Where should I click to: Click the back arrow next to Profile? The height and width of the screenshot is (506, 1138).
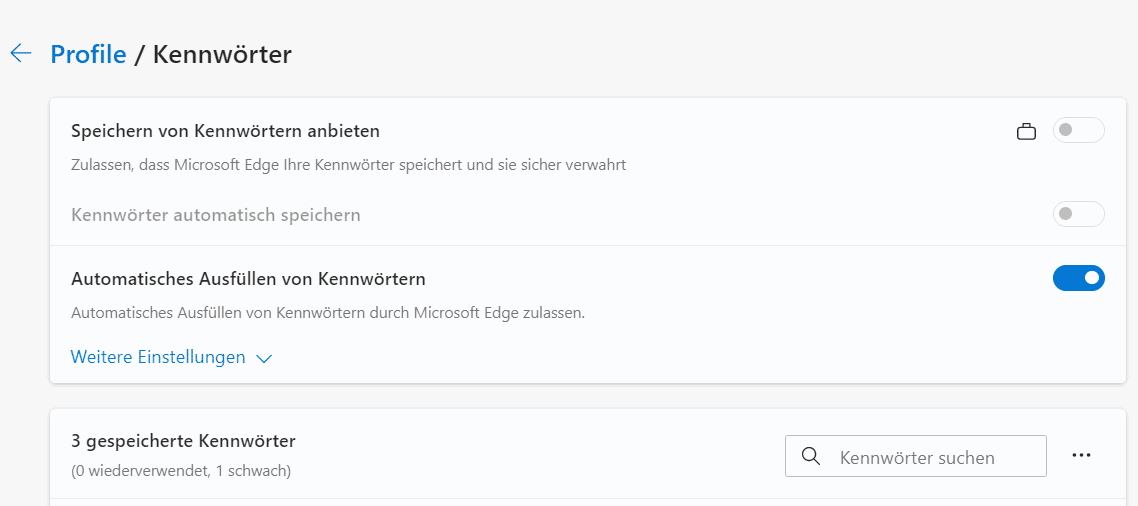[x=21, y=53]
